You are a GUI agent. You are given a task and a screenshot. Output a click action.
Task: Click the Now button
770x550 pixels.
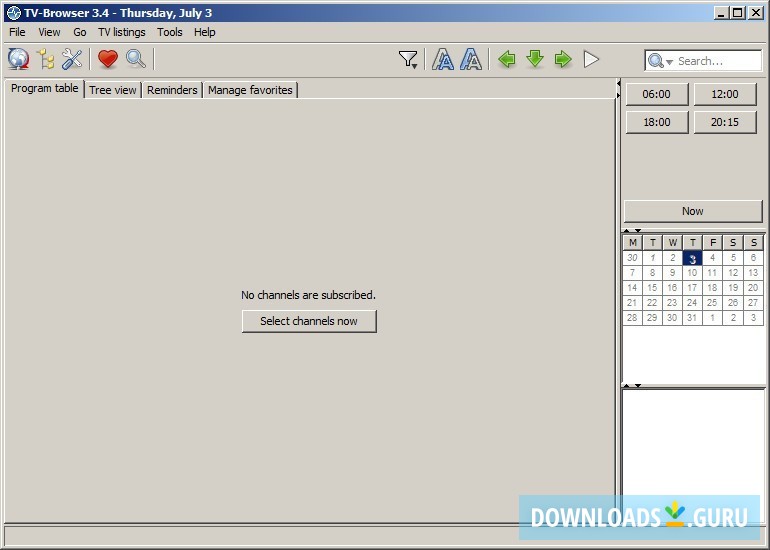[x=693, y=211]
